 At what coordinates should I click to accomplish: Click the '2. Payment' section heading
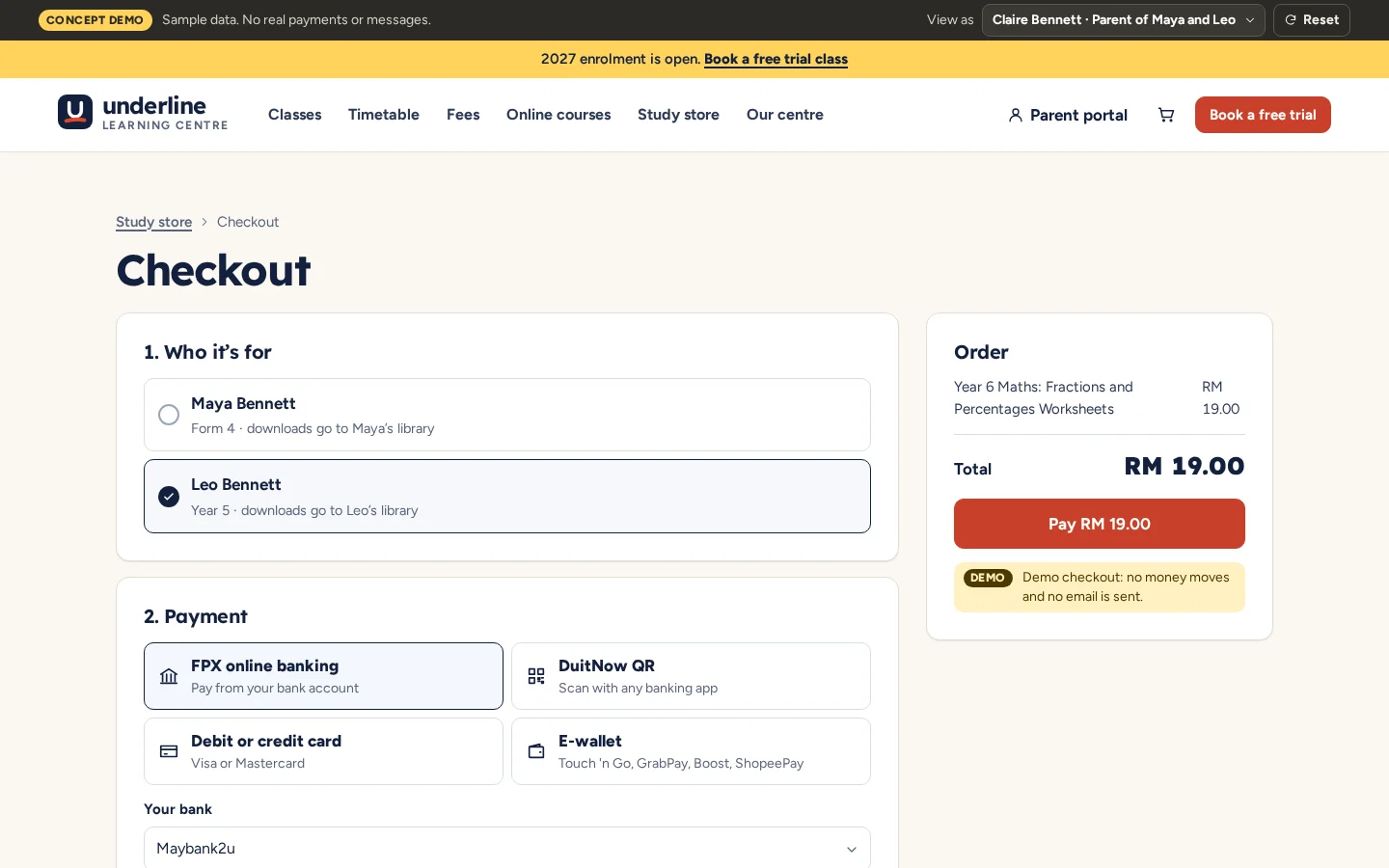pyautogui.click(x=196, y=616)
